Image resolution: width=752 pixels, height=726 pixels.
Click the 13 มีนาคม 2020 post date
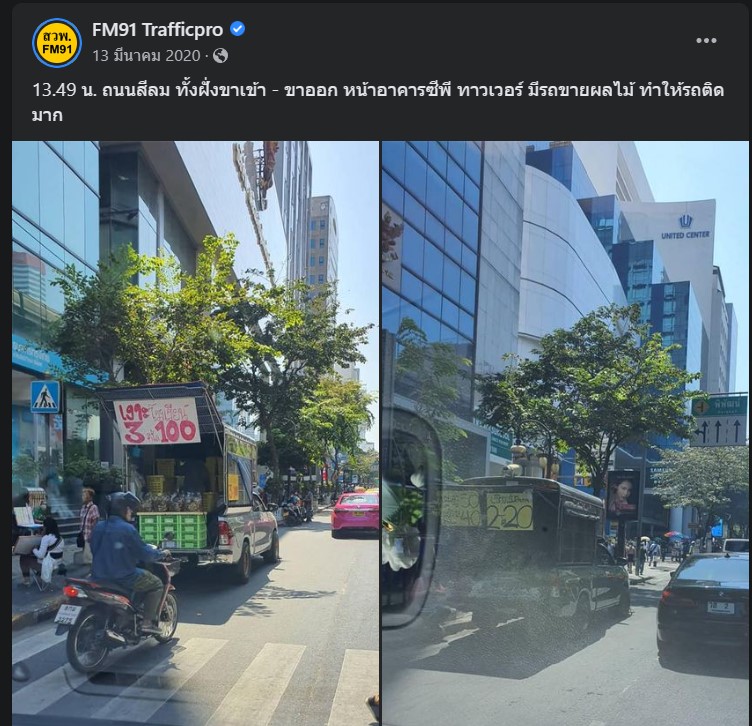[x=146, y=56]
